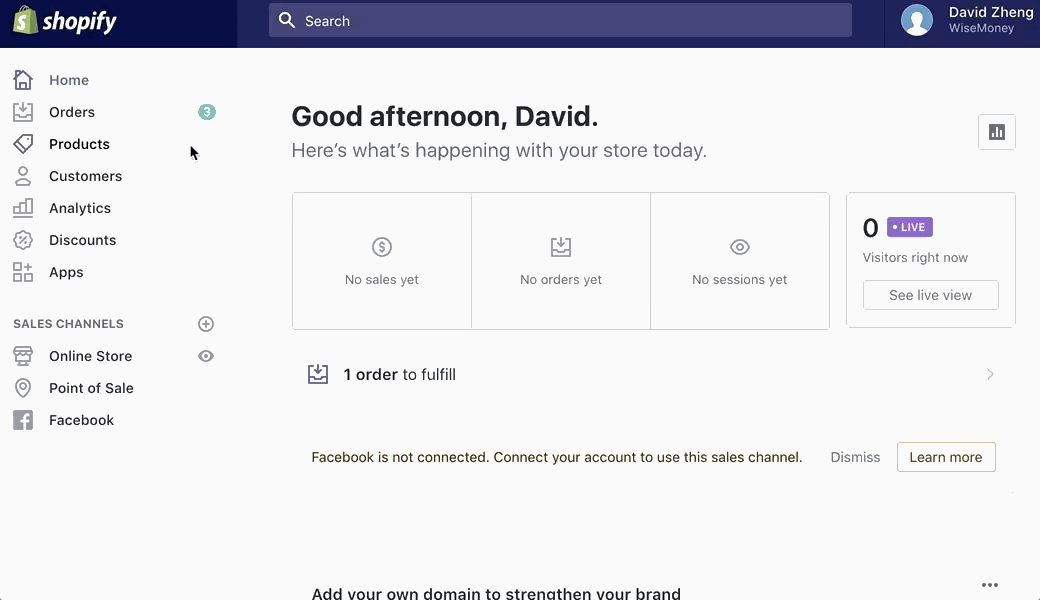Click the See live view button
The width and height of the screenshot is (1040, 600).
point(930,295)
